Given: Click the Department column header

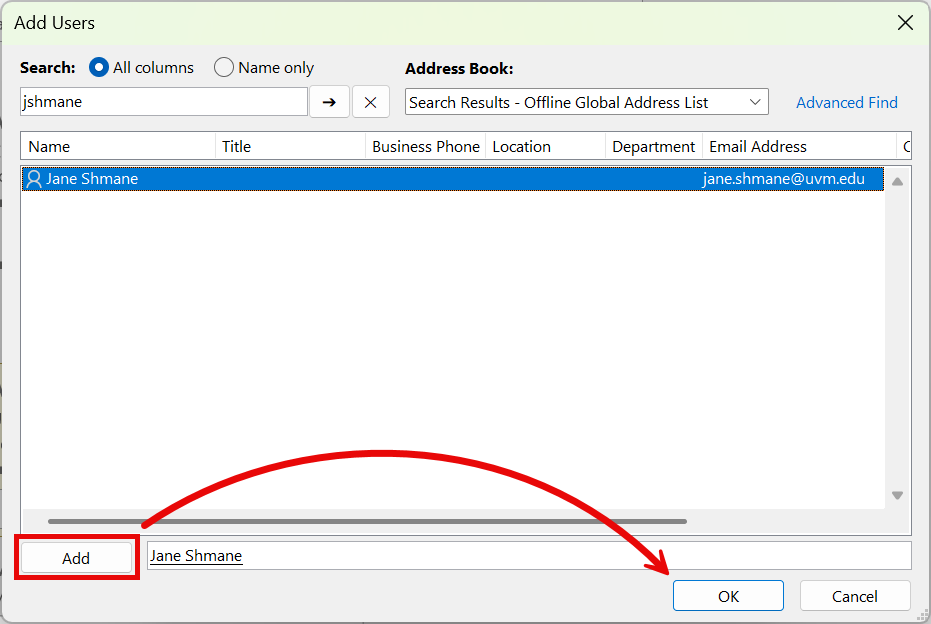Looking at the screenshot, I should click(653, 146).
